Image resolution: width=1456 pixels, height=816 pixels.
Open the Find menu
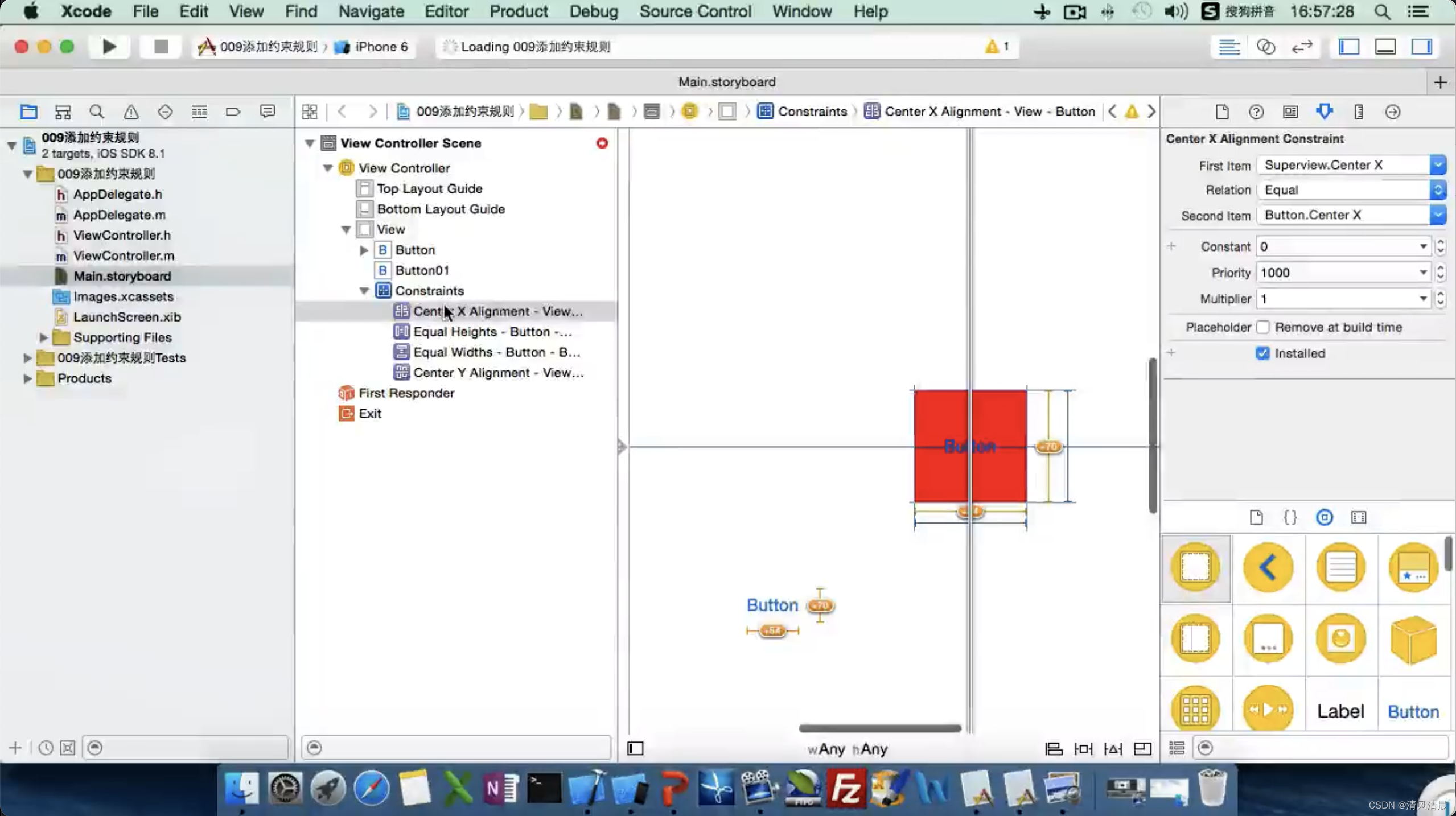pyautogui.click(x=301, y=11)
